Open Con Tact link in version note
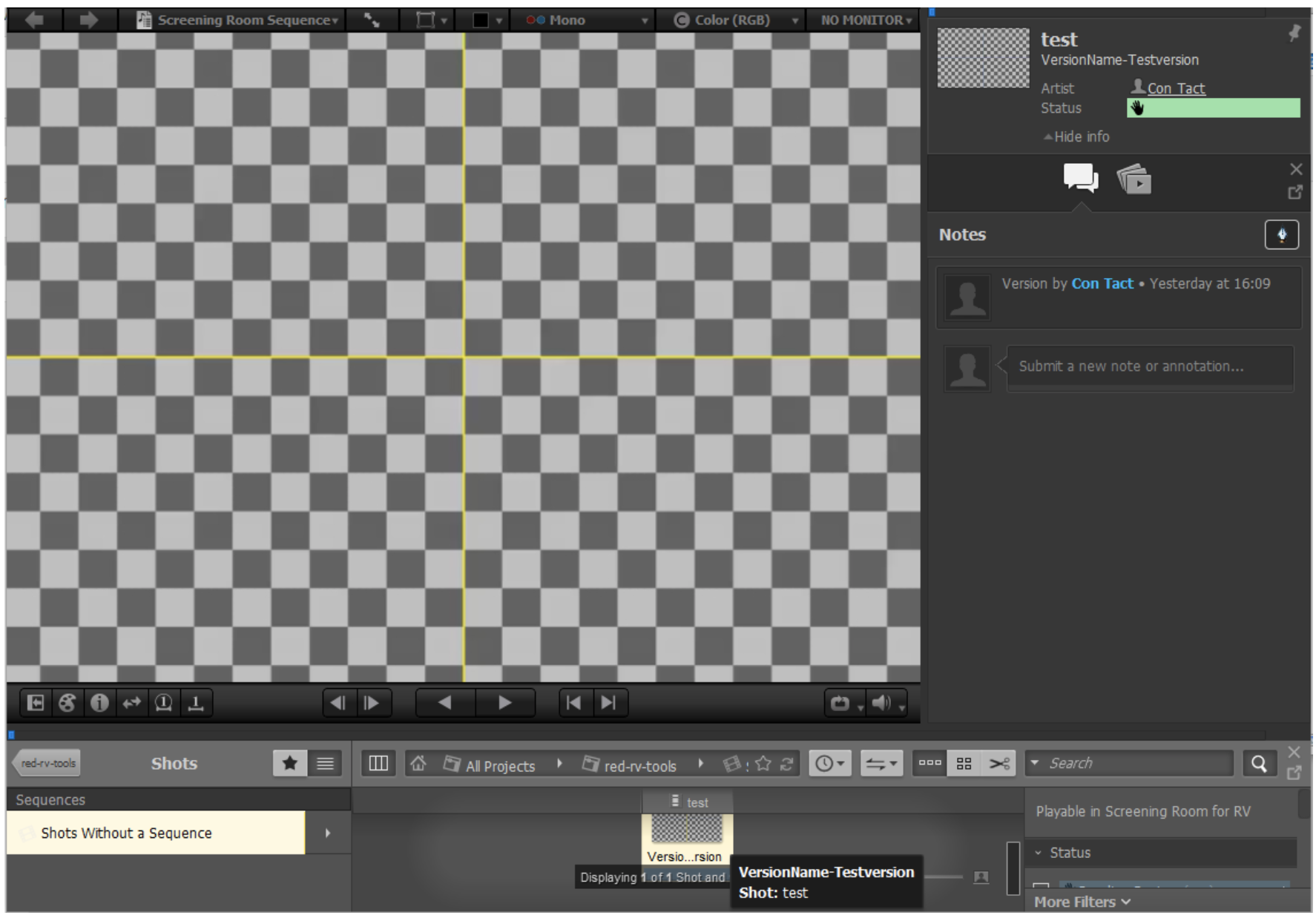This screenshot has width=1316, height=918. click(x=1102, y=283)
